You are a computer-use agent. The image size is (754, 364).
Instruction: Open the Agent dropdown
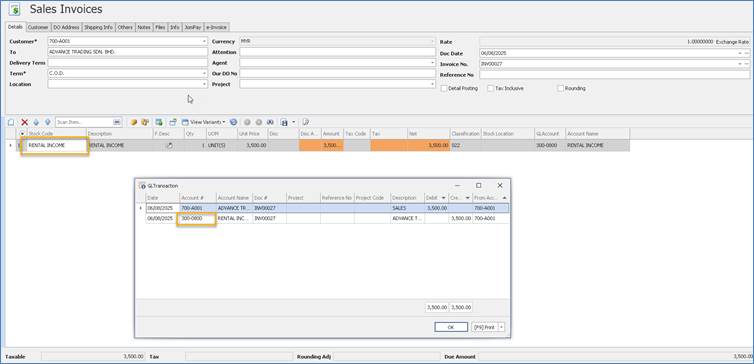[432, 63]
